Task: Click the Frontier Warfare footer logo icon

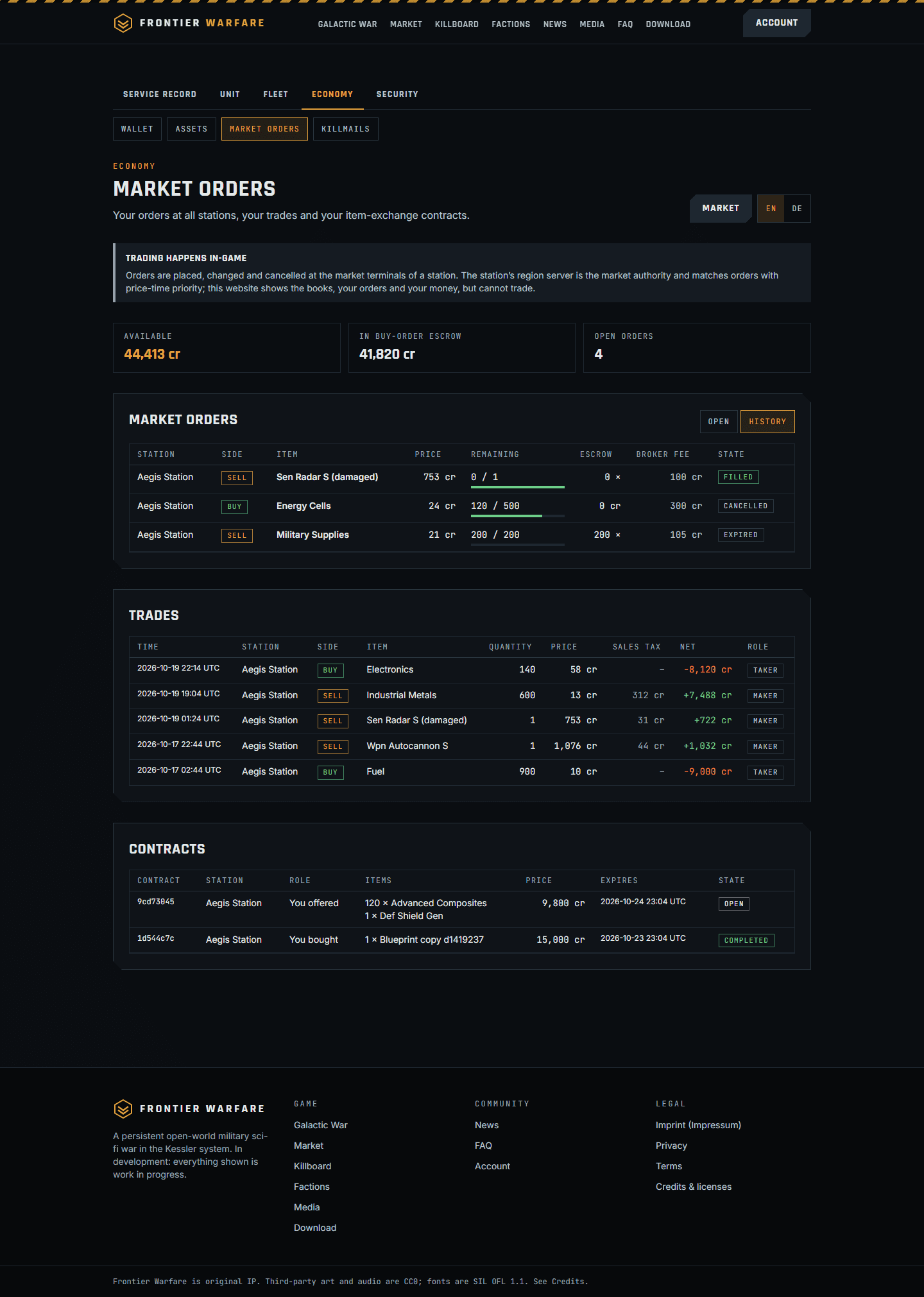Action: [x=123, y=1109]
